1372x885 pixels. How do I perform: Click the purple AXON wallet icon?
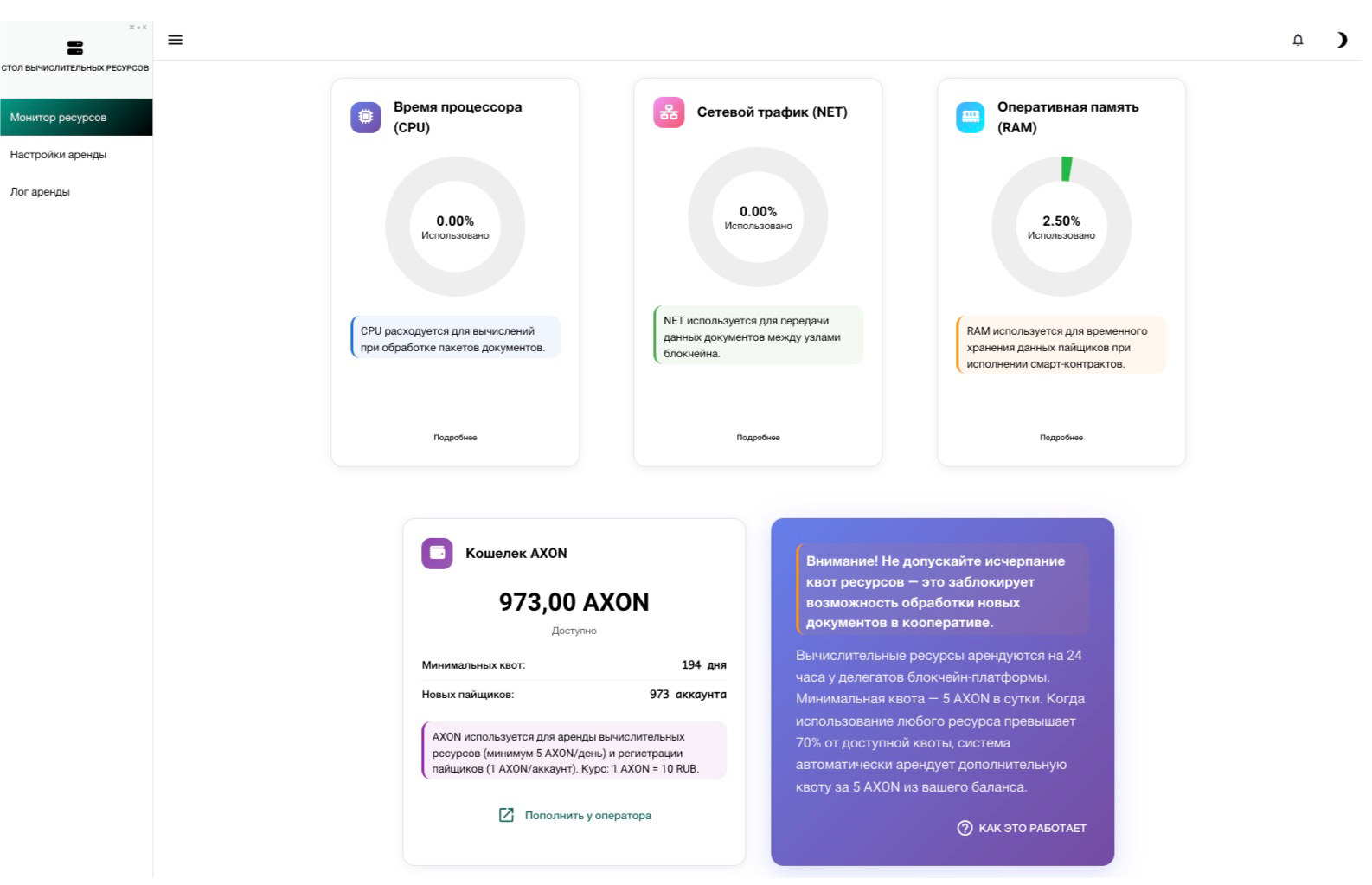point(437,553)
